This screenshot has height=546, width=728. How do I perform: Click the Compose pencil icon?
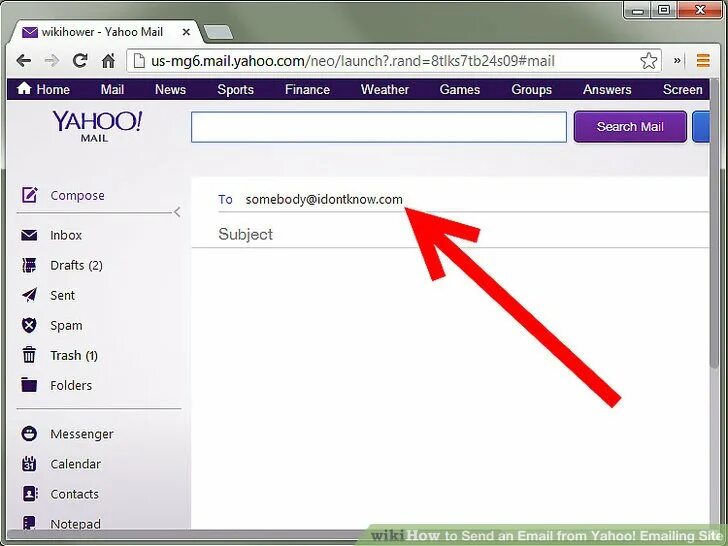coord(29,195)
